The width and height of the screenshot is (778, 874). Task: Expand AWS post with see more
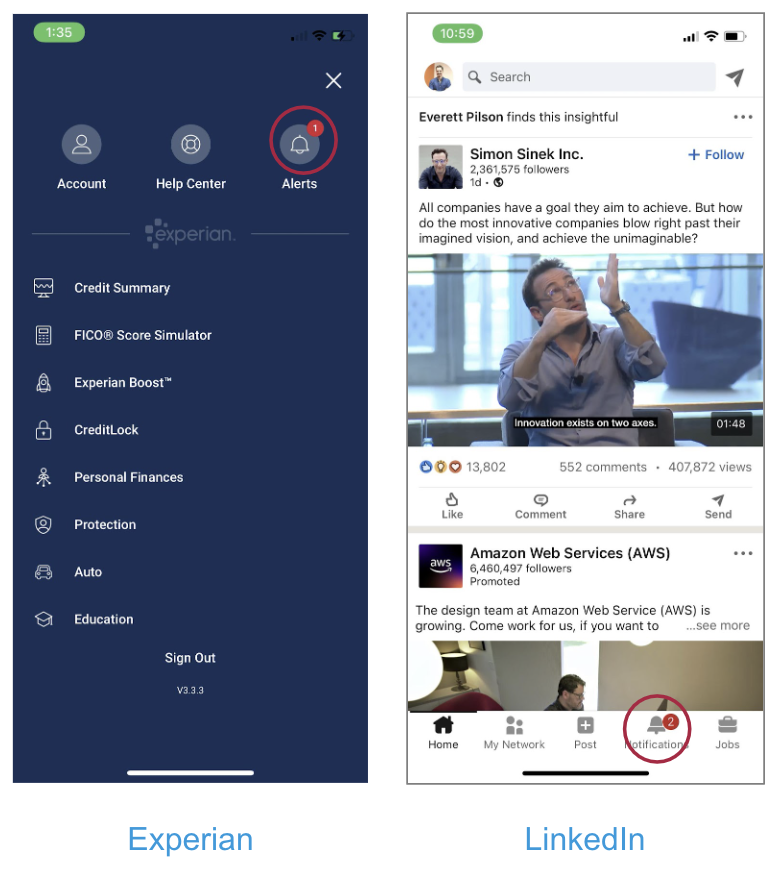718,625
